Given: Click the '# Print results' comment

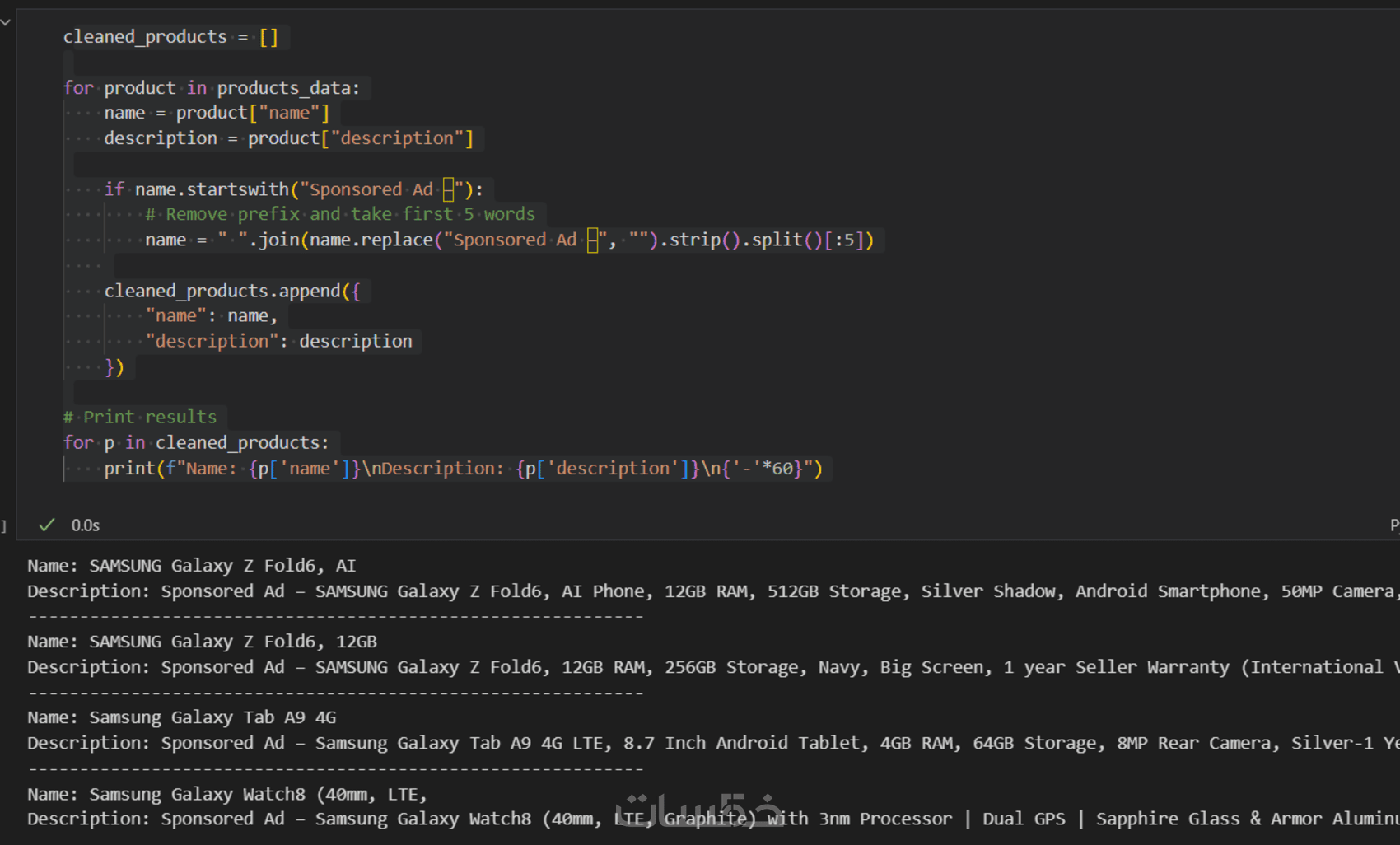Looking at the screenshot, I should 140,418.
